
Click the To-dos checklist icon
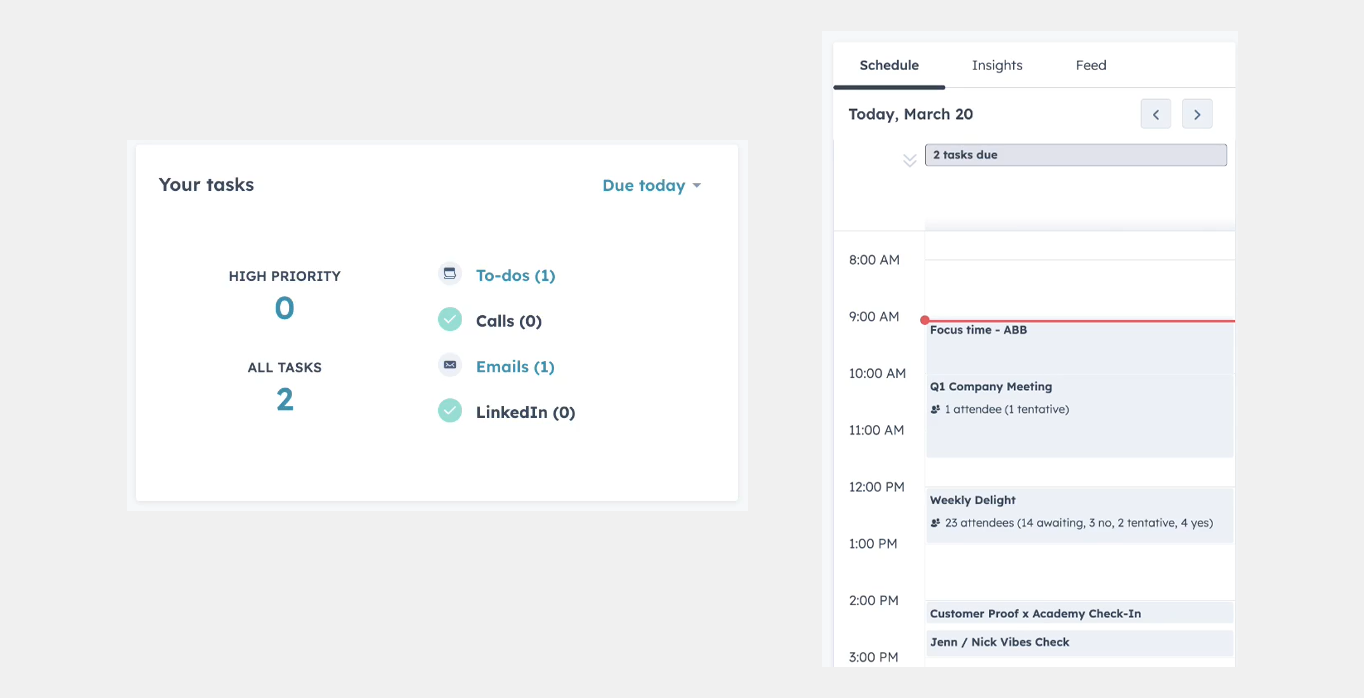click(449, 272)
